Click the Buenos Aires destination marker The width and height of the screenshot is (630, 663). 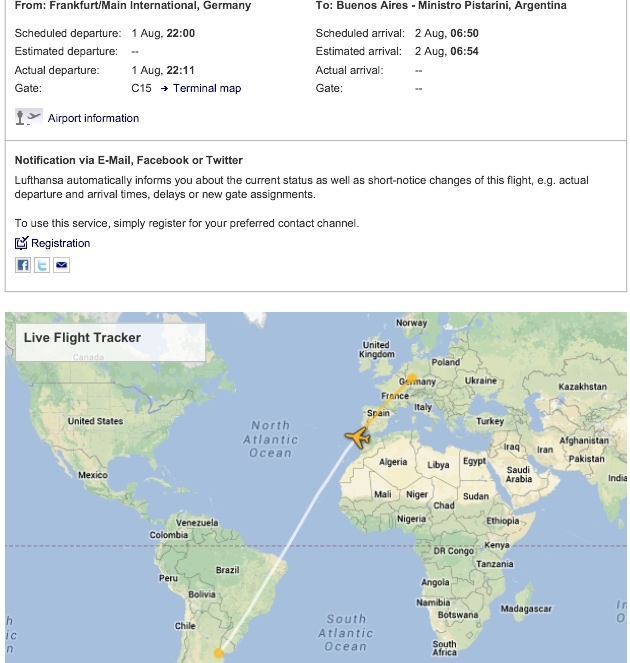219,655
